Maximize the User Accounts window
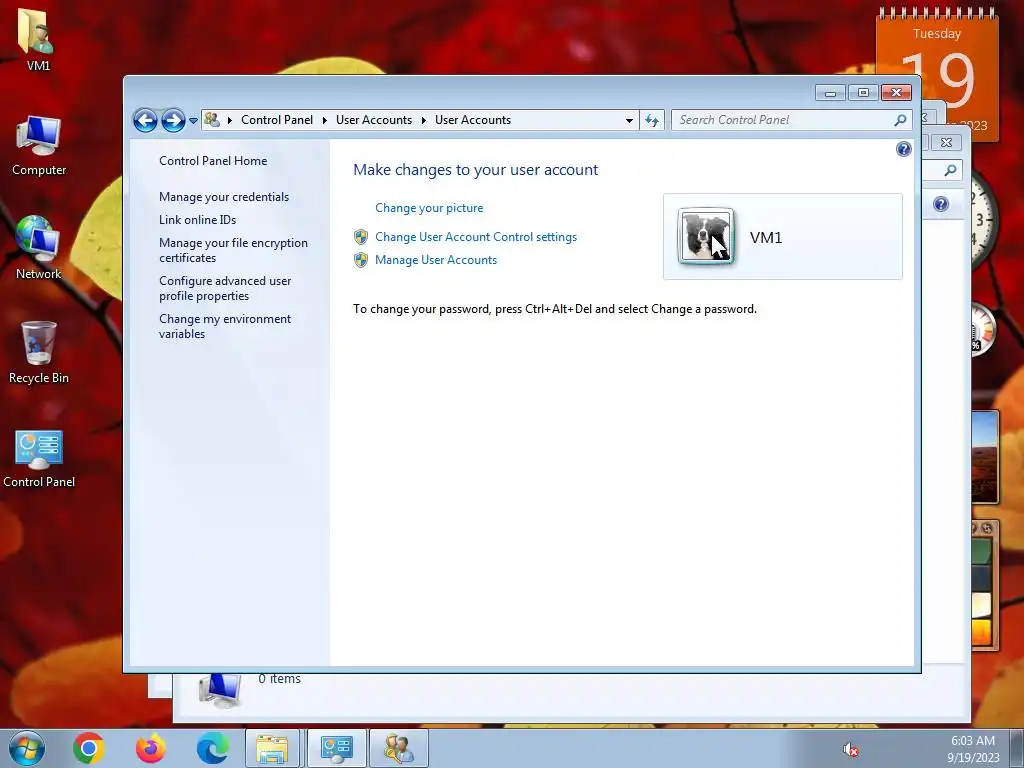The height and width of the screenshot is (768, 1024). (x=863, y=93)
